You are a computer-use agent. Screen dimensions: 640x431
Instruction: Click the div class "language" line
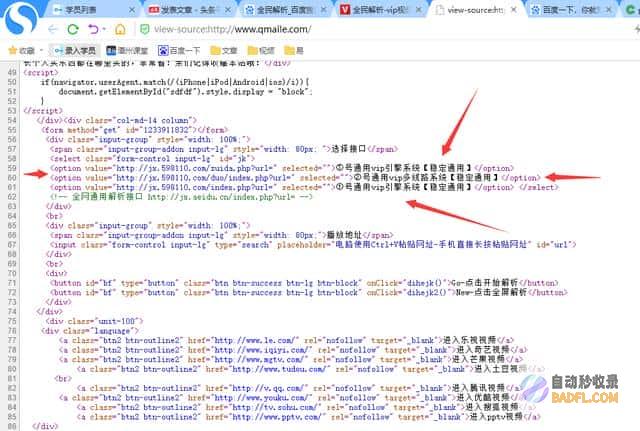90,331
